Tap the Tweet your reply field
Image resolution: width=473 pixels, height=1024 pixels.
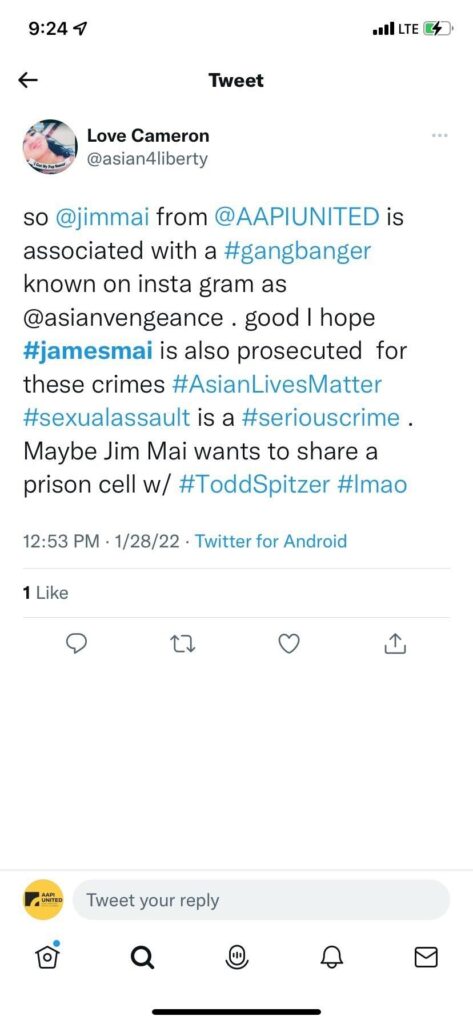261,901
